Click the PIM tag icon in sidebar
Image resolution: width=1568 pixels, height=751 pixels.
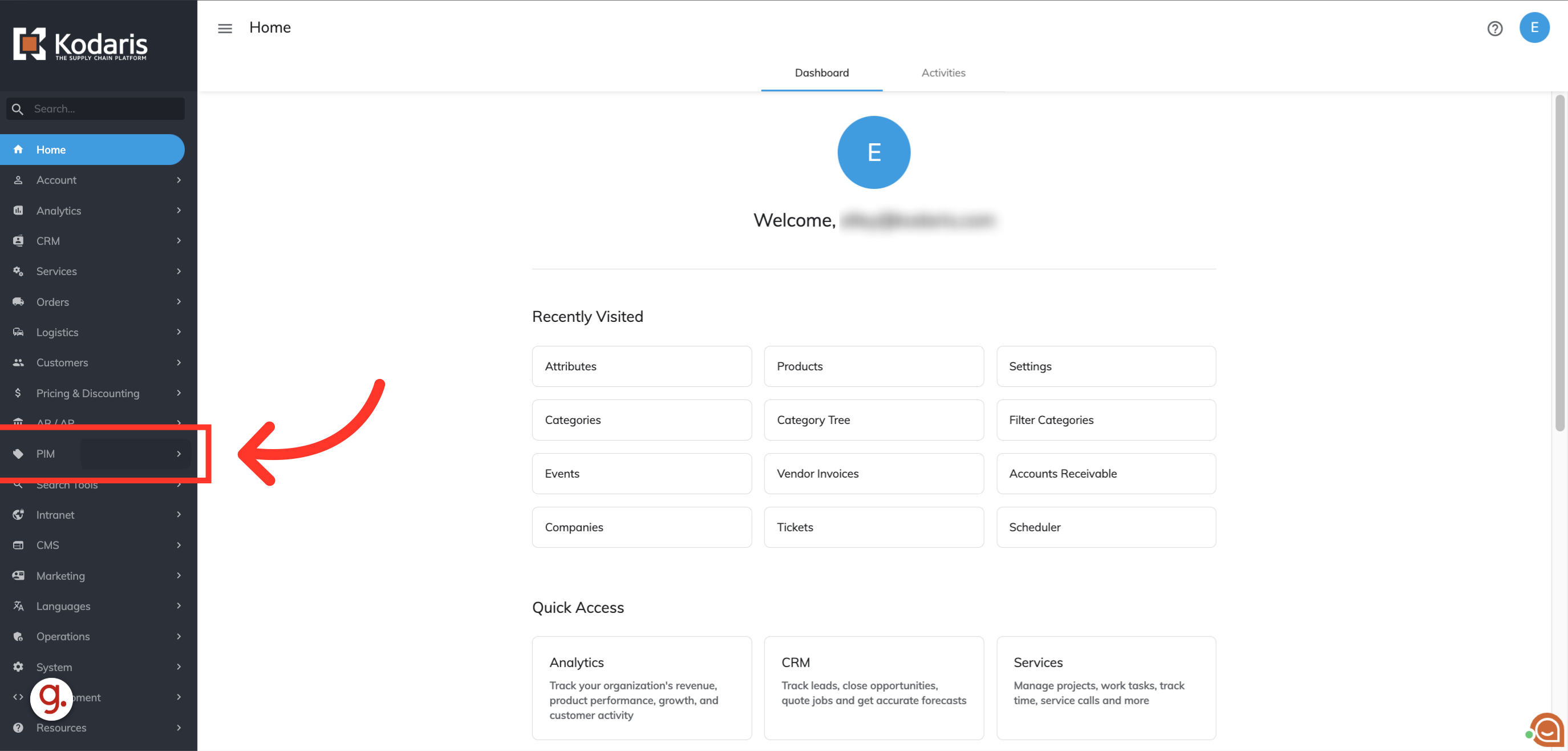point(18,454)
